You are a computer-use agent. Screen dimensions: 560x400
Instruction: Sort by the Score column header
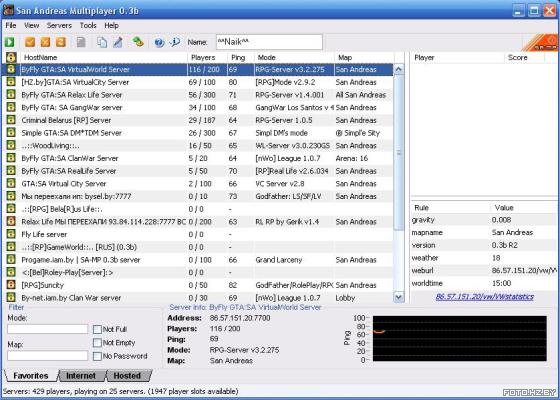525,58
